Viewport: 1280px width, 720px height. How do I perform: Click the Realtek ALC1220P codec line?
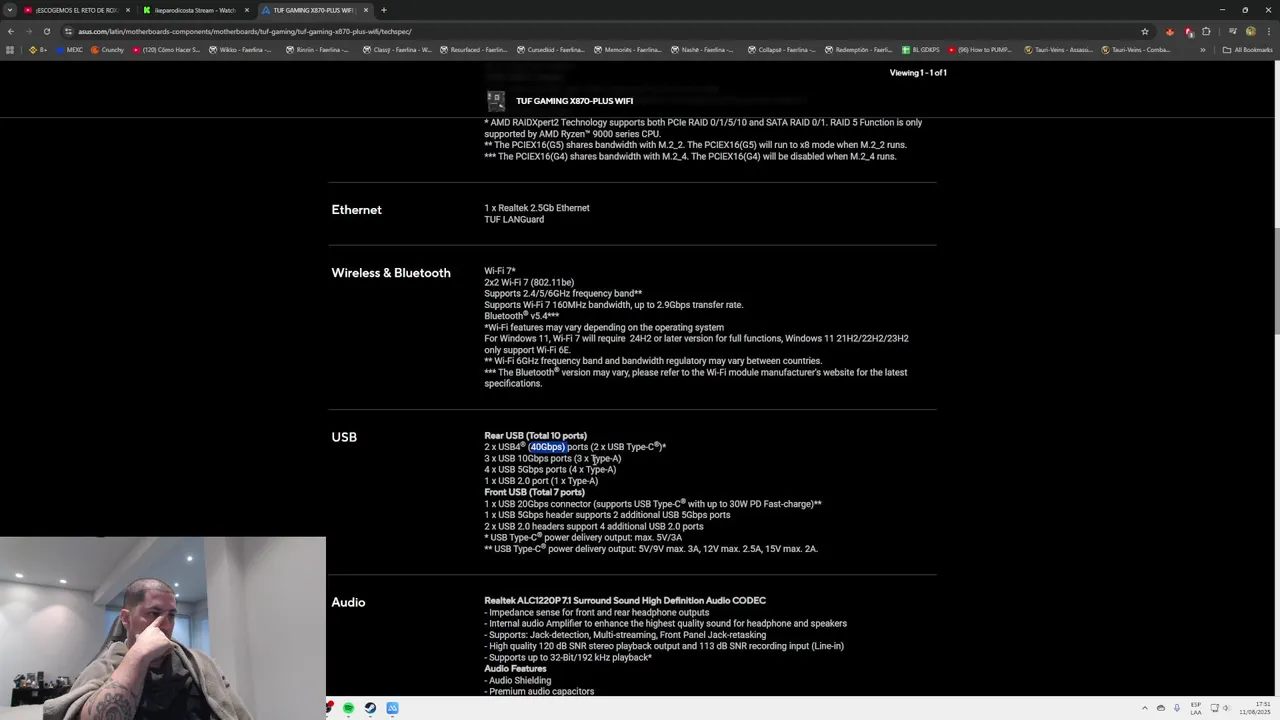[625, 601]
